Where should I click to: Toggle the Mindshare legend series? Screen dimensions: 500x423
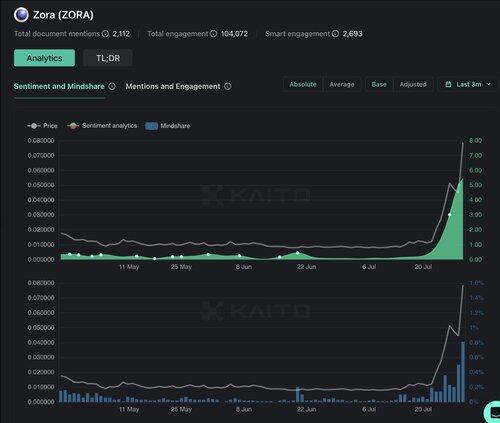tap(168, 126)
